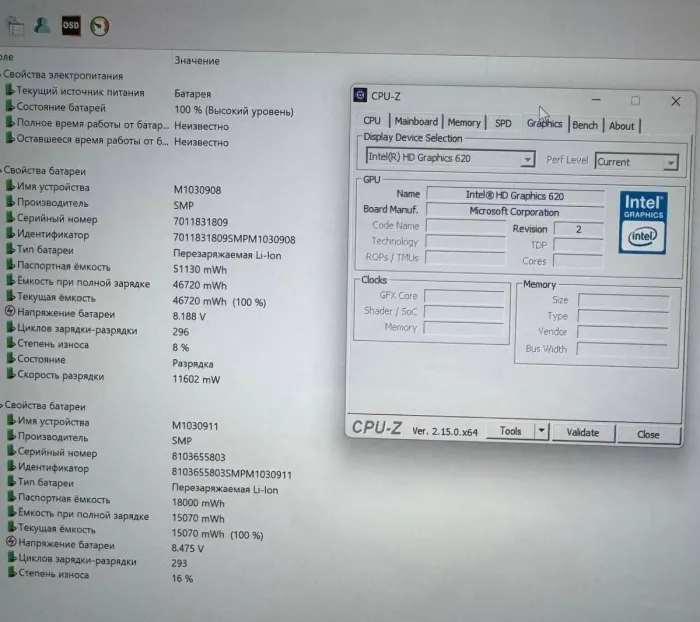
Task: Select the Текущий источник питания row
Action: pos(108,92)
